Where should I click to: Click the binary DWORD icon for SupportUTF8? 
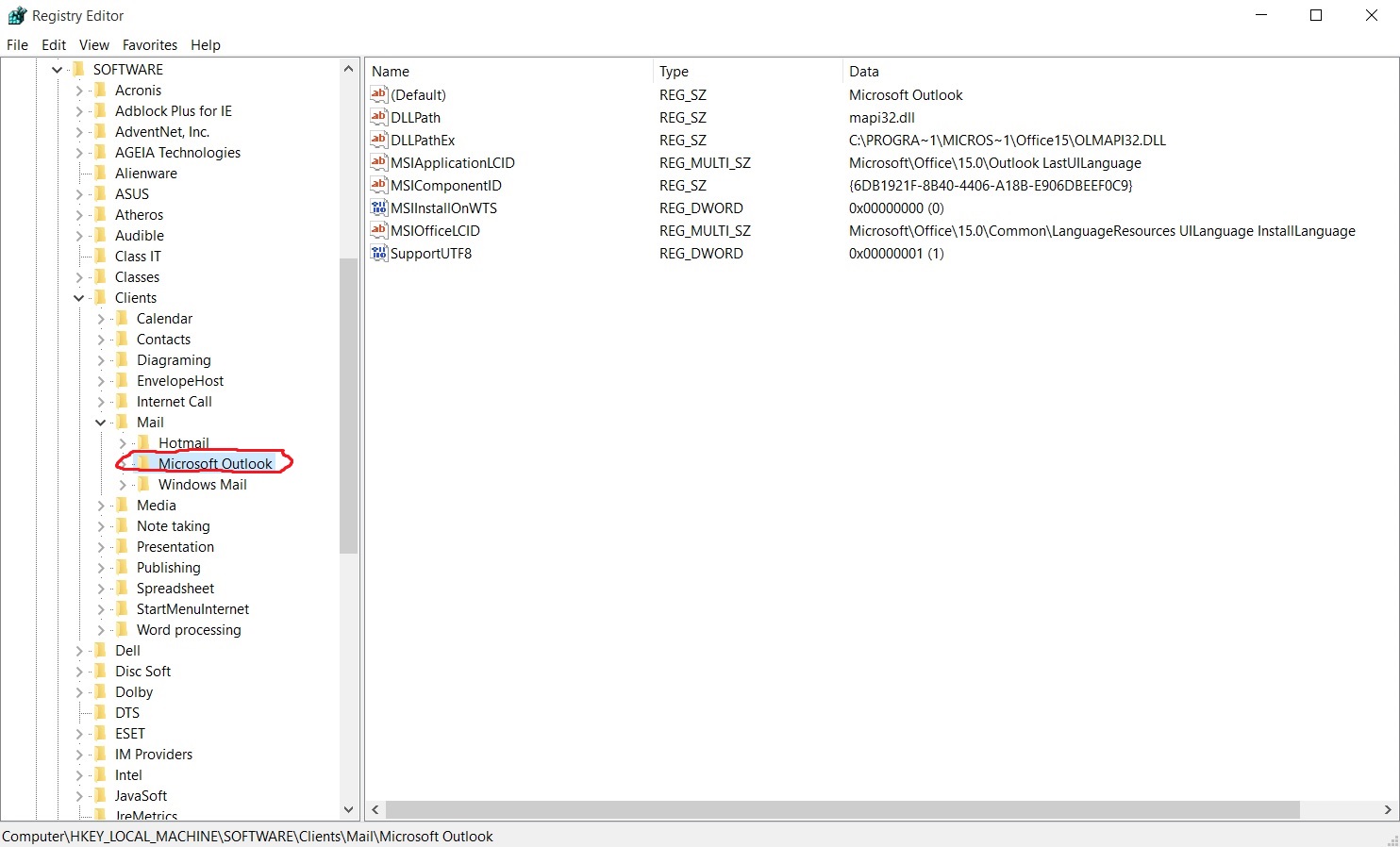(x=379, y=253)
